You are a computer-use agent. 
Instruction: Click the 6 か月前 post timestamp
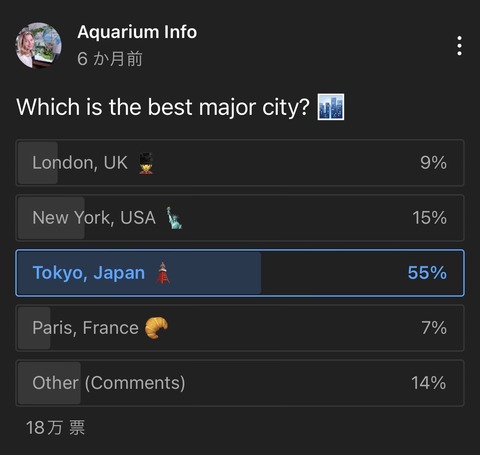click(x=110, y=59)
